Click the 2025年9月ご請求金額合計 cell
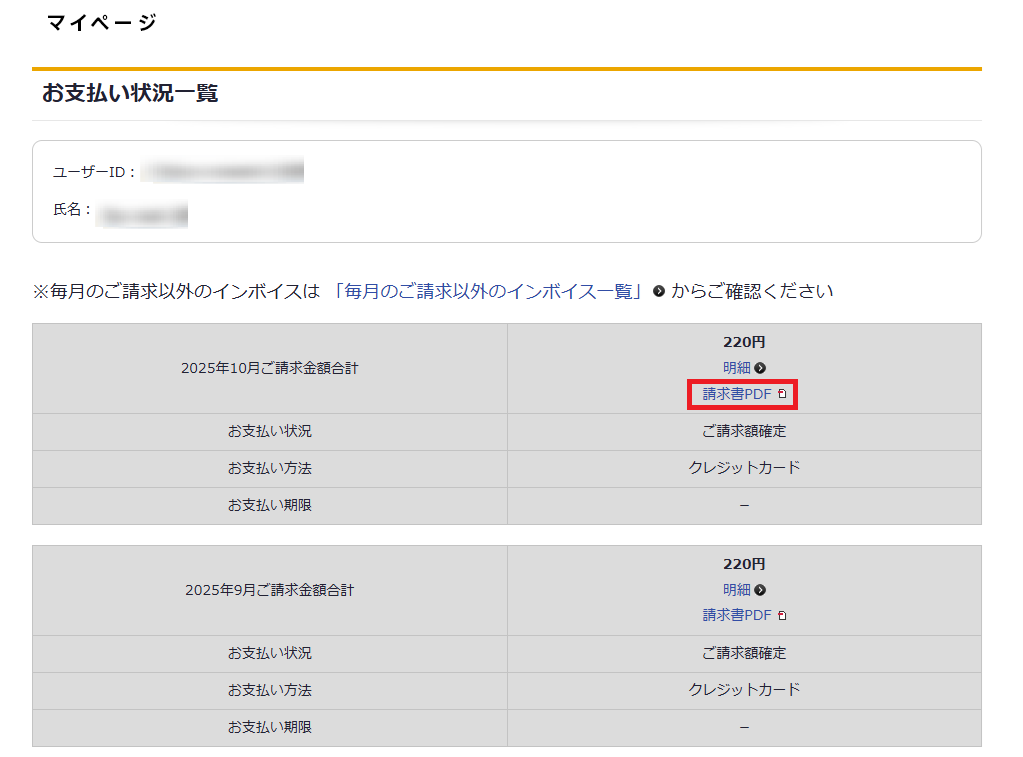 point(269,590)
